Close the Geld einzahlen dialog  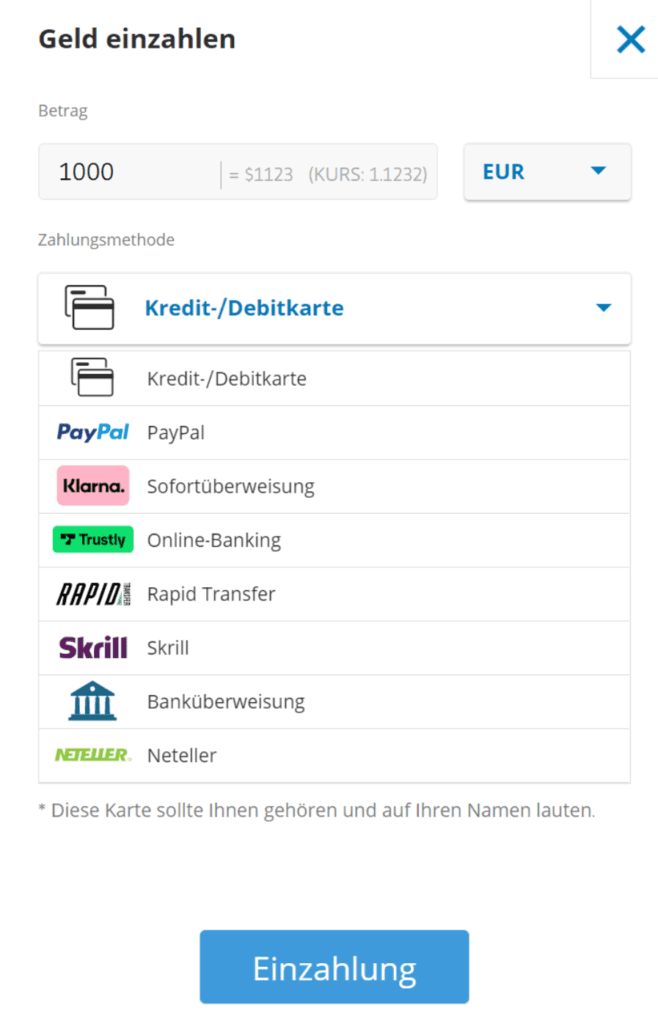pyautogui.click(x=630, y=40)
